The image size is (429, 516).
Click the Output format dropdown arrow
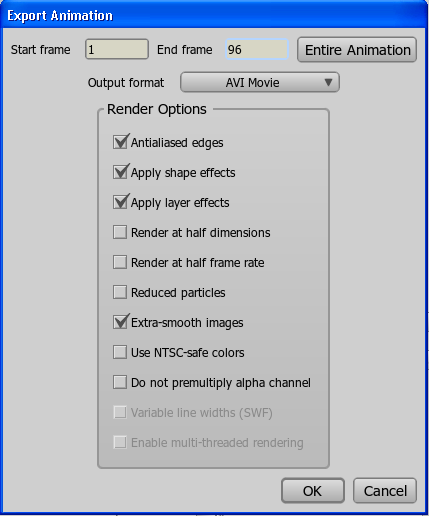(328, 82)
